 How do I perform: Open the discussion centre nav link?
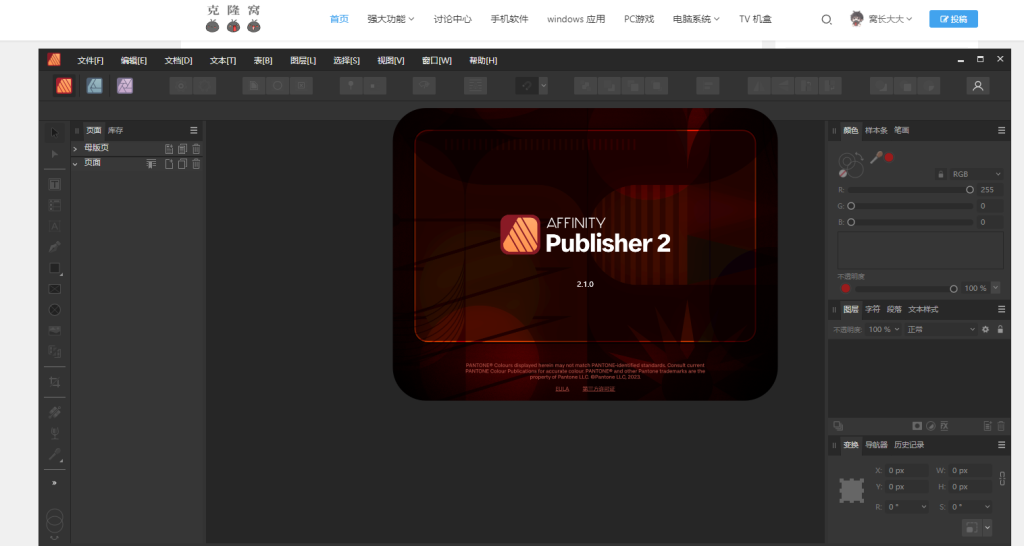(x=453, y=19)
